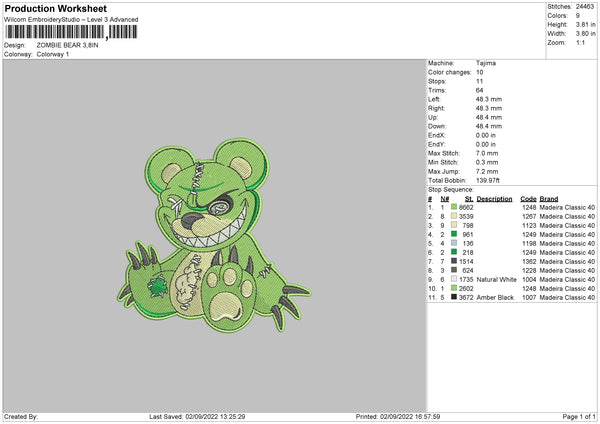This screenshot has height=424, width=600.
Task: Click the pale yellow swatch beside 3539
Action: pos(454,216)
